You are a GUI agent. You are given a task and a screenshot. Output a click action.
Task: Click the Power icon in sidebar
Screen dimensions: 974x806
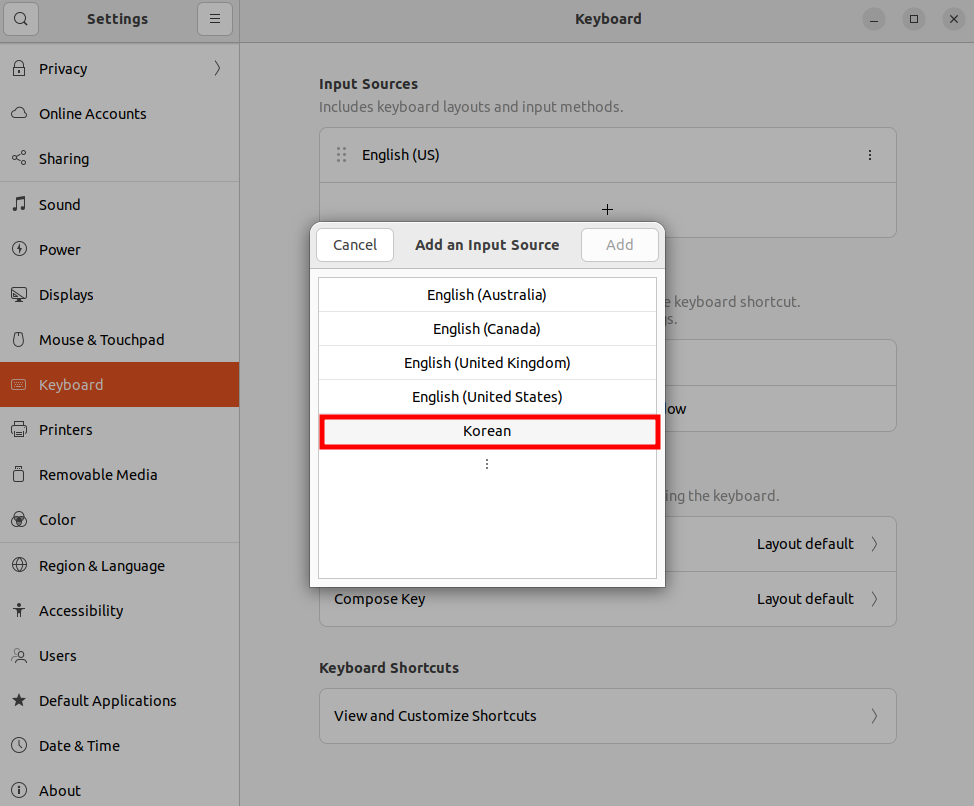tap(19, 250)
